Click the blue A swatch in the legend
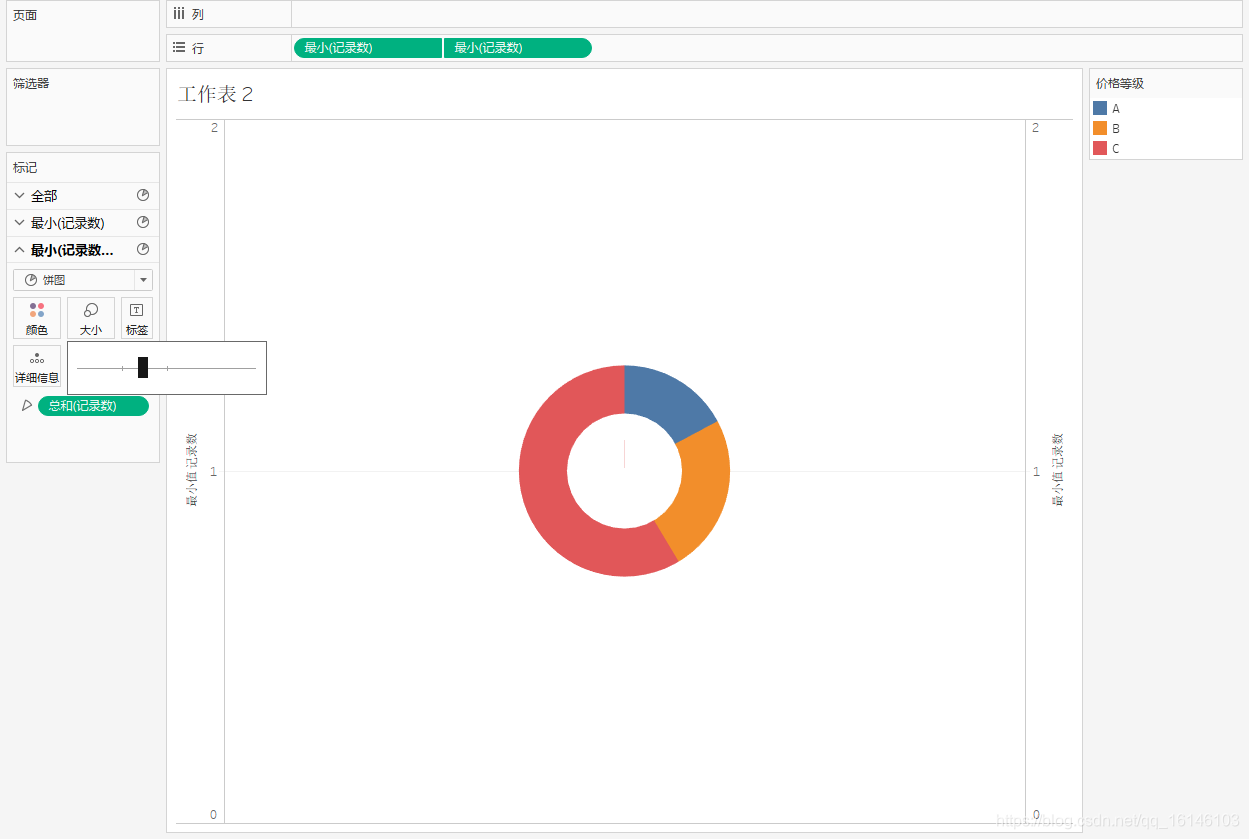The height and width of the screenshot is (839, 1249). point(1100,108)
